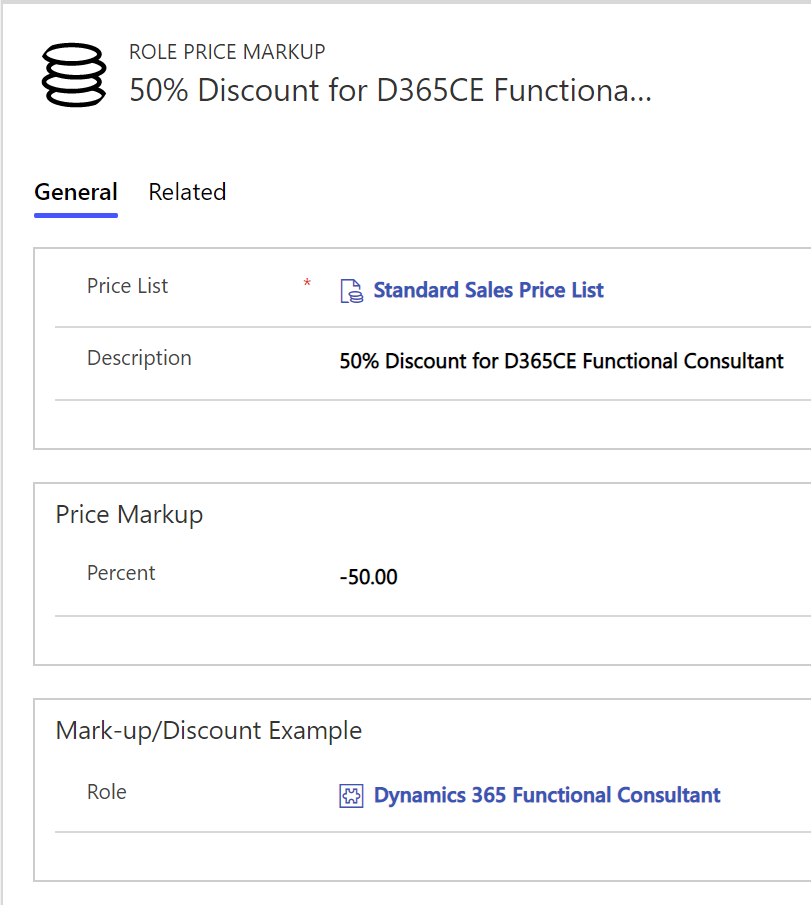Image resolution: width=811 pixels, height=905 pixels.
Task: Click the Description text field value
Action: (561, 361)
